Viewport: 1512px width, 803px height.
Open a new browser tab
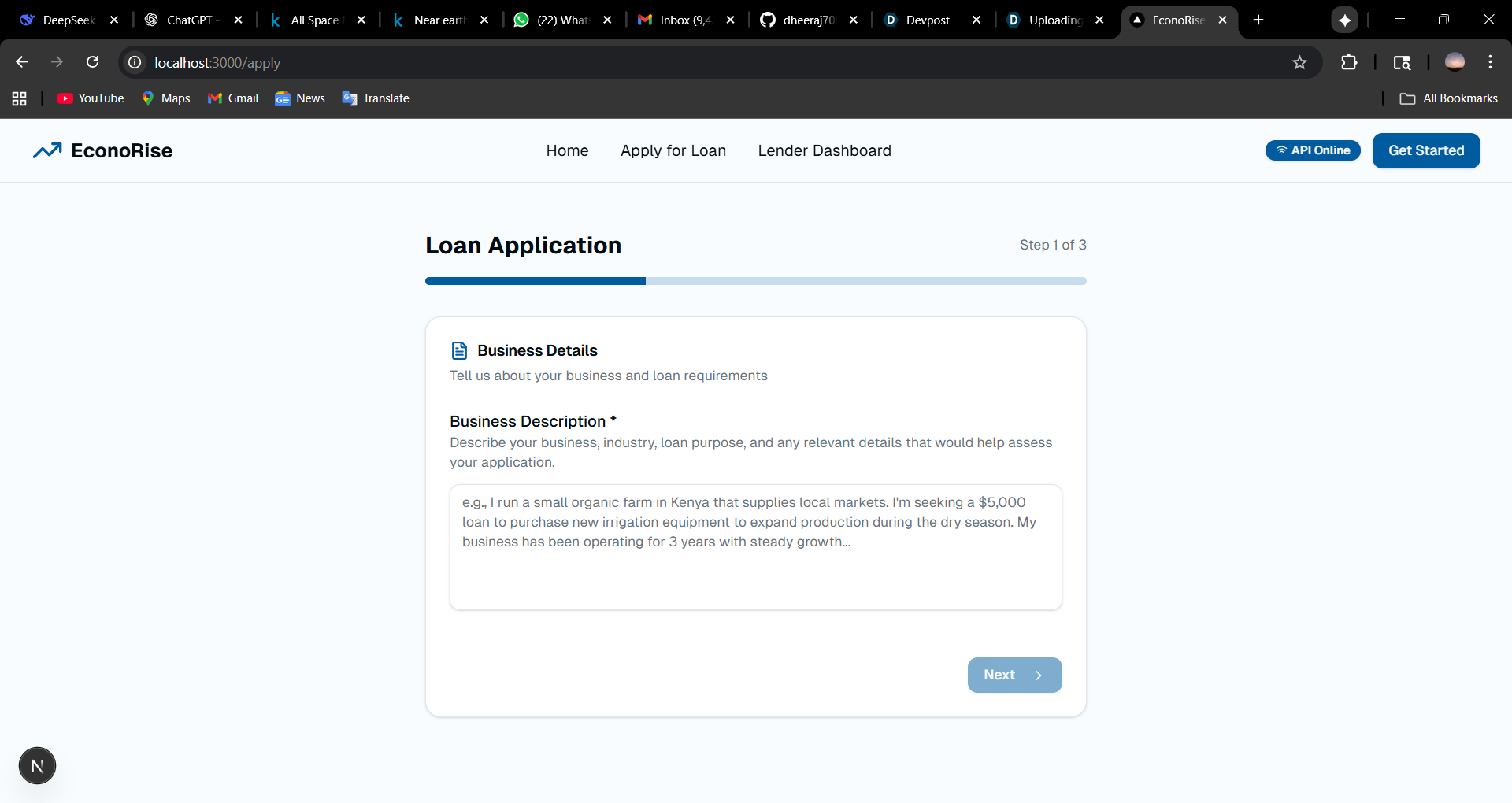coord(1258,20)
